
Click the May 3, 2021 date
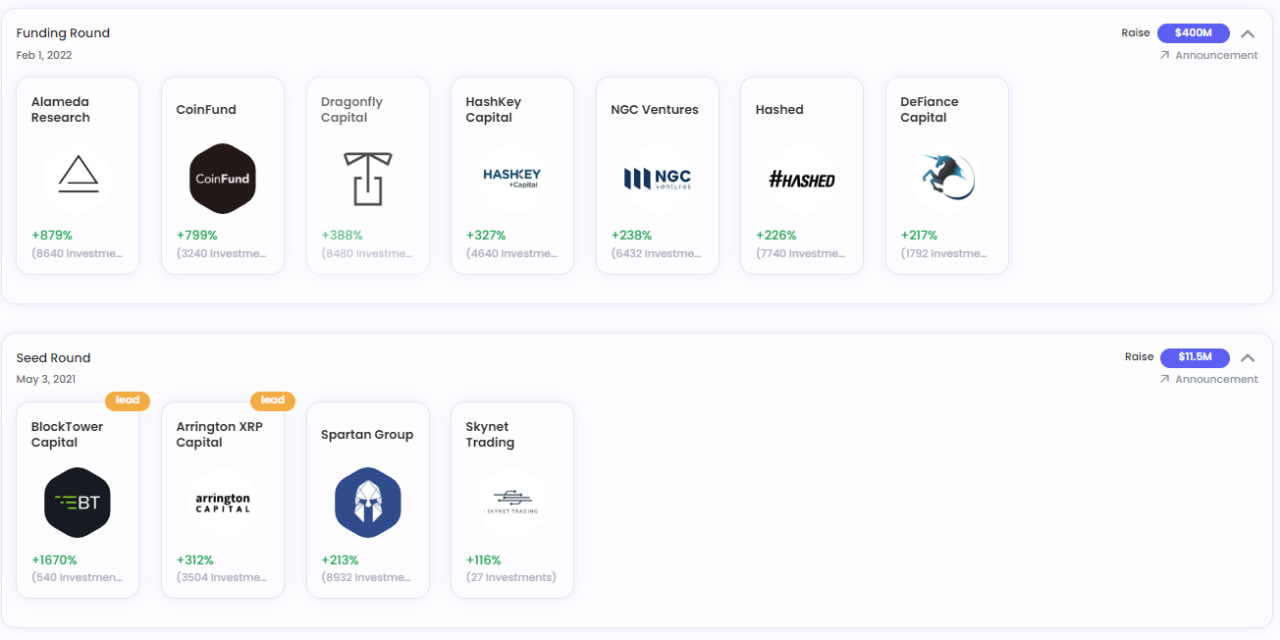point(46,380)
